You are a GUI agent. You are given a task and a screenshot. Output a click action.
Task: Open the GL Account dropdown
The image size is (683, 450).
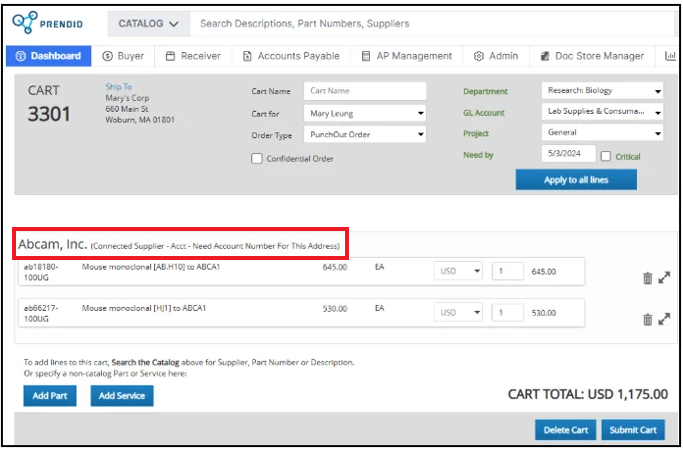pos(602,112)
